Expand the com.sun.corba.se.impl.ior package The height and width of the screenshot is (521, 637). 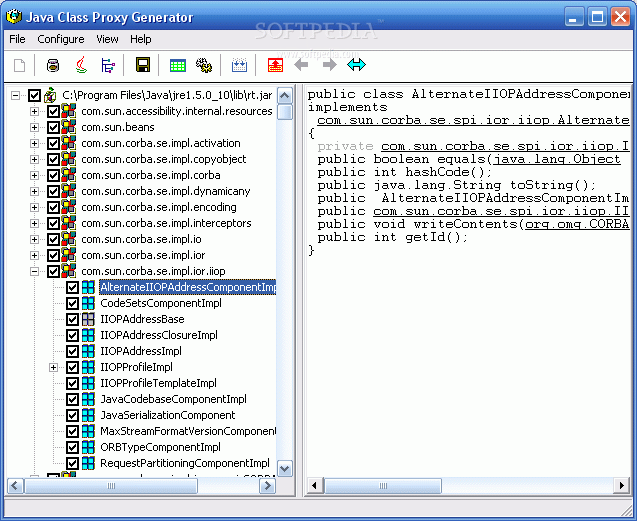click(35, 255)
